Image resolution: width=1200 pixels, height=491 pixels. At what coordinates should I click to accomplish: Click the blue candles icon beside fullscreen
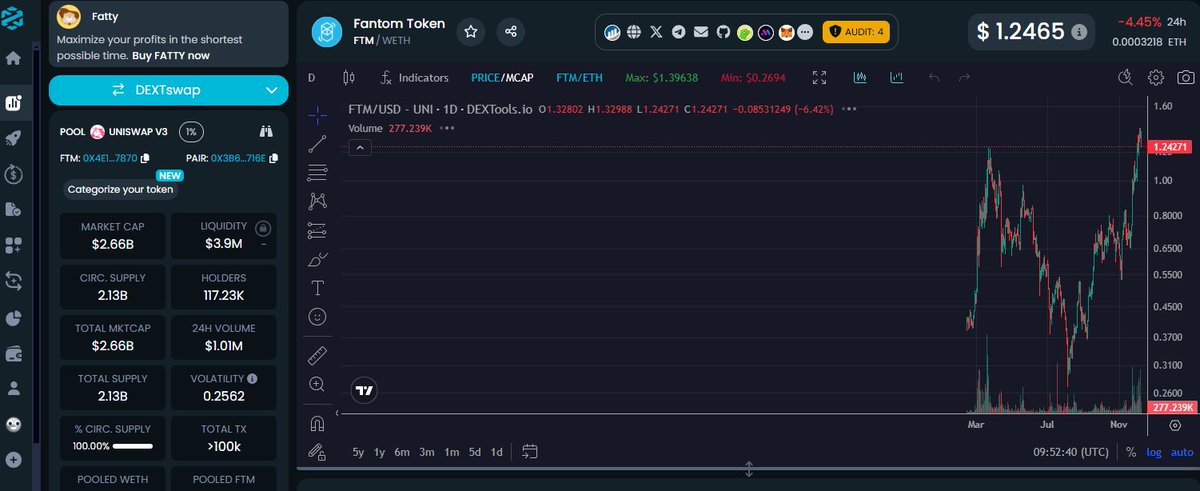click(860, 77)
